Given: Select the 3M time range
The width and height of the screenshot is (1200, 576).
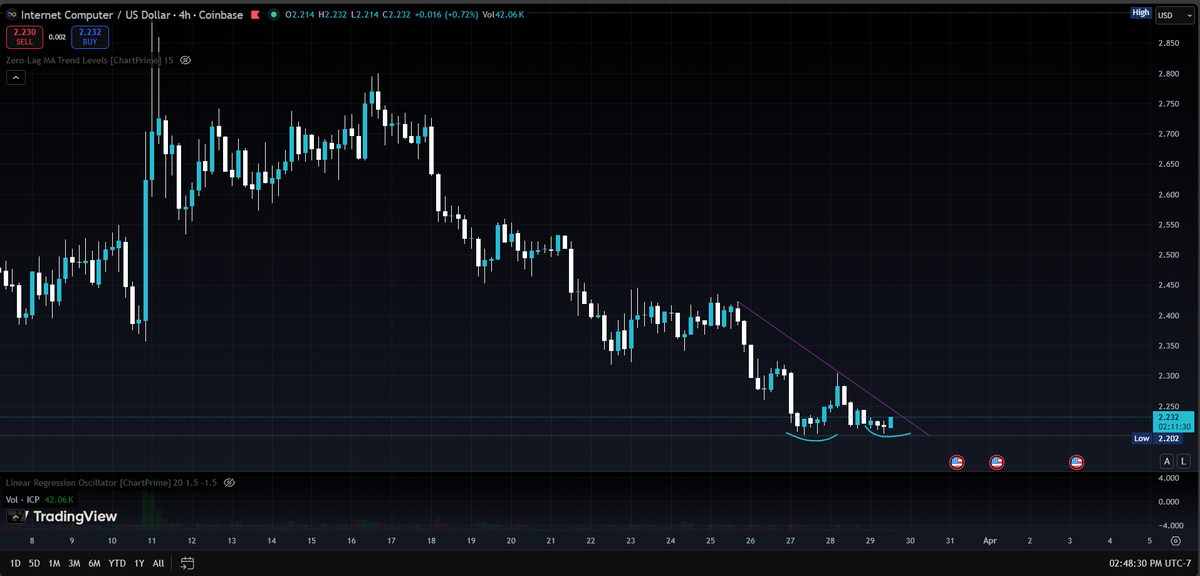Looking at the screenshot, I should (x=74, y=563).
